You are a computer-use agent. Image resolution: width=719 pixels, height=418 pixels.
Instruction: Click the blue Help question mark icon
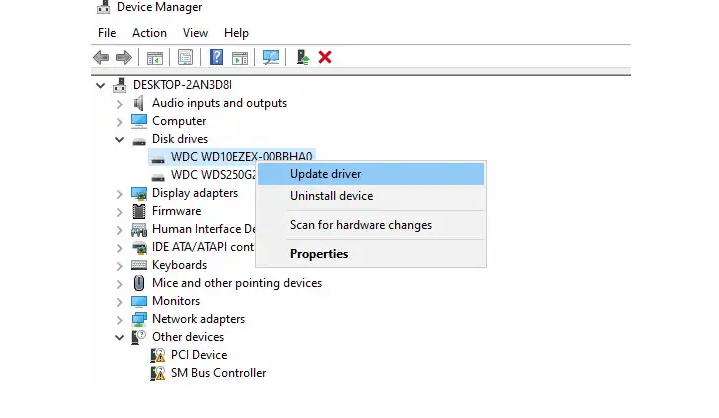(x=216, y=58)
